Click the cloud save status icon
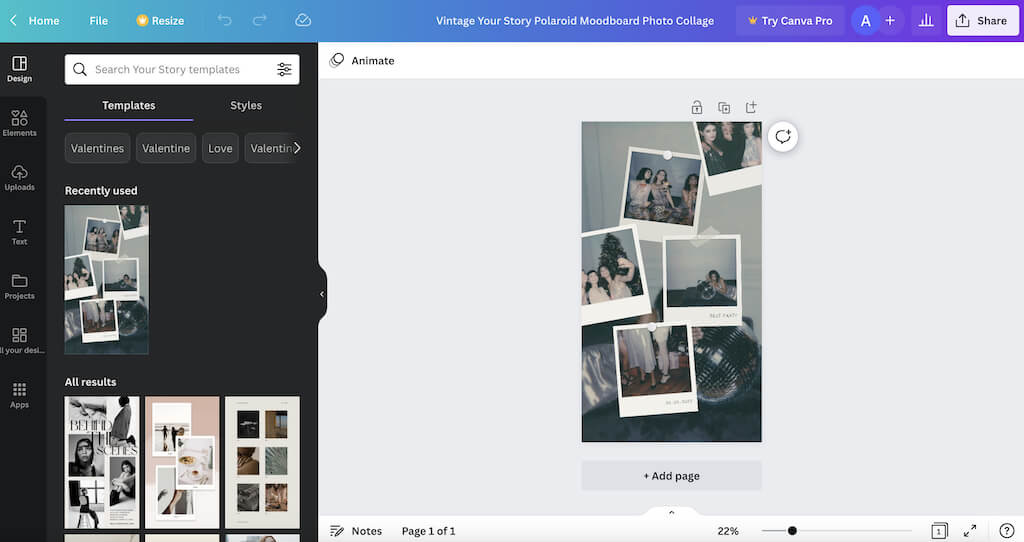Image resolution: width=1024 pixels, height=542 pixels. (303, 20)
